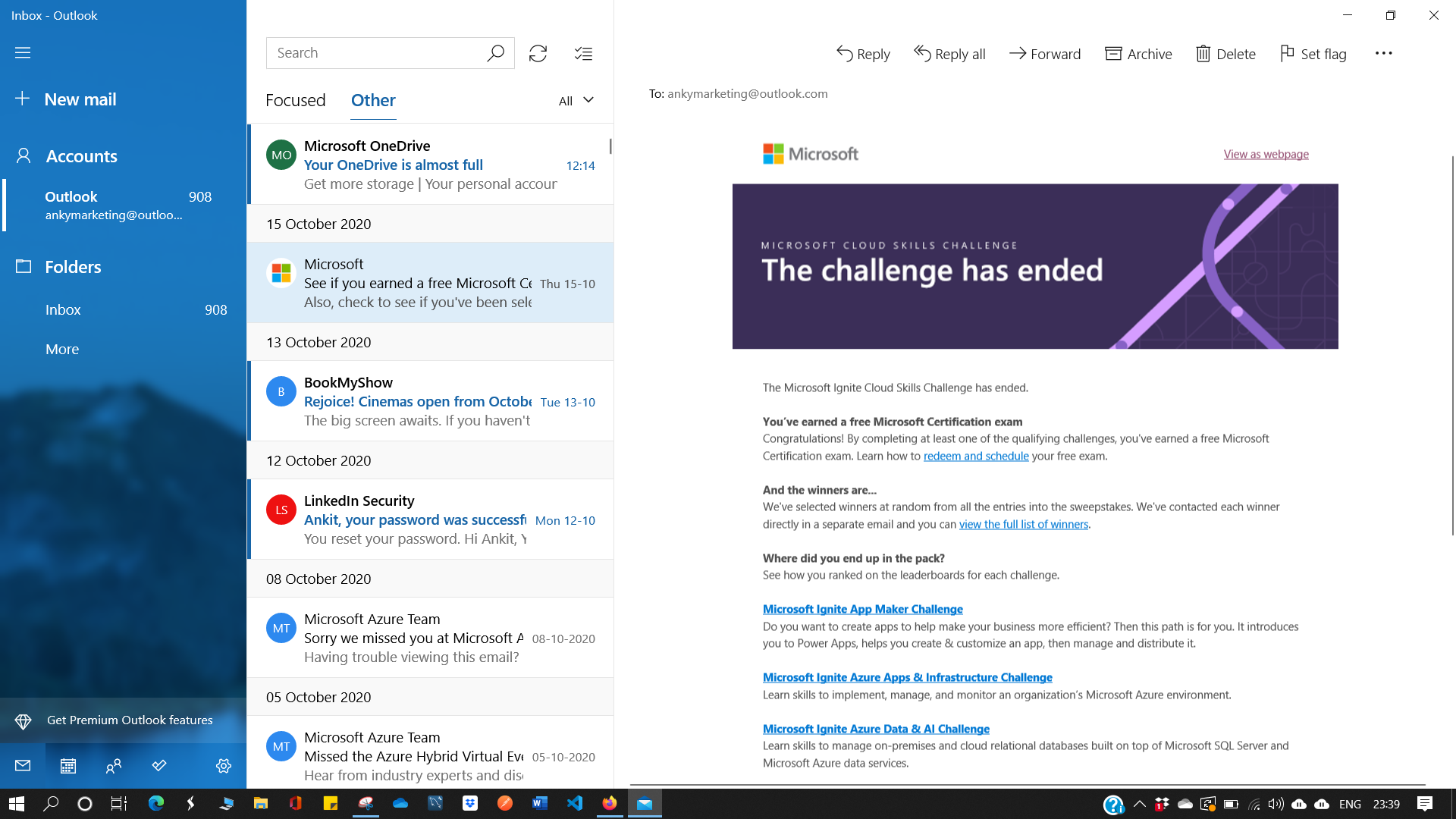The height and width of the screenshot is (819, 1456).
Task: Collapse the 15 October 2020 group header
Action: pos(430,224)
